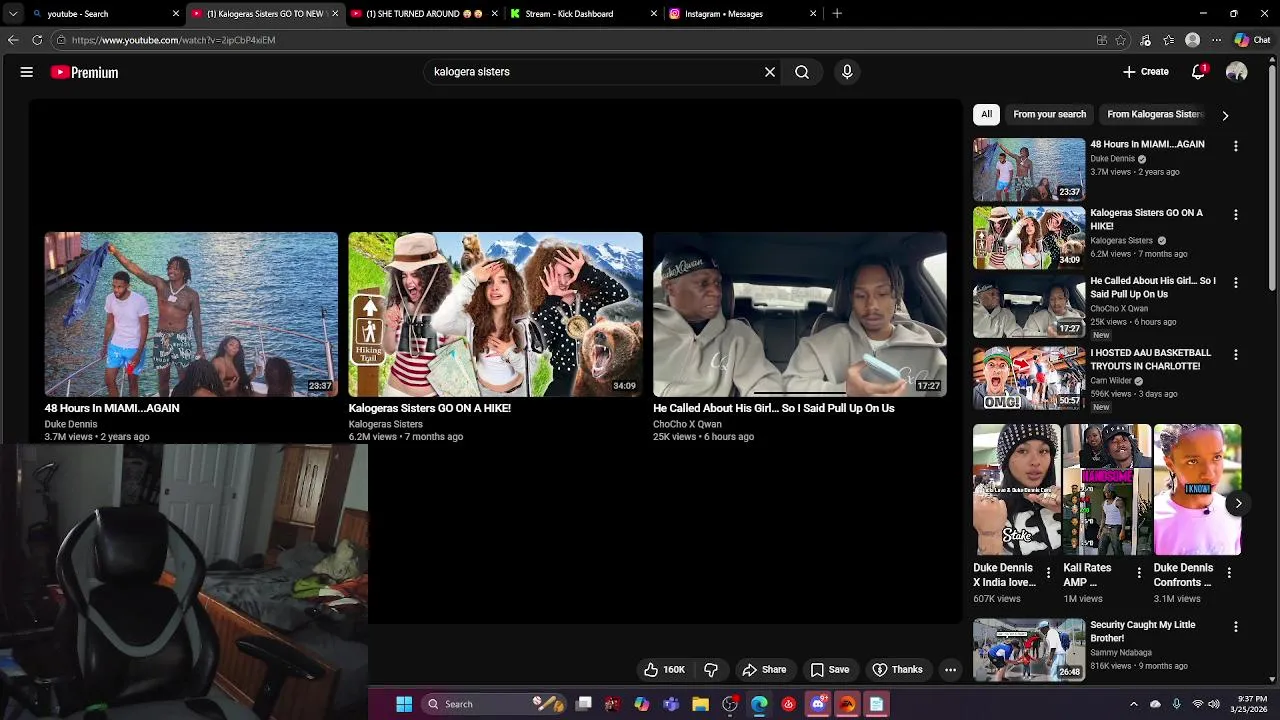Open the YouTube notifications bell

click(x=1198, y=72)
